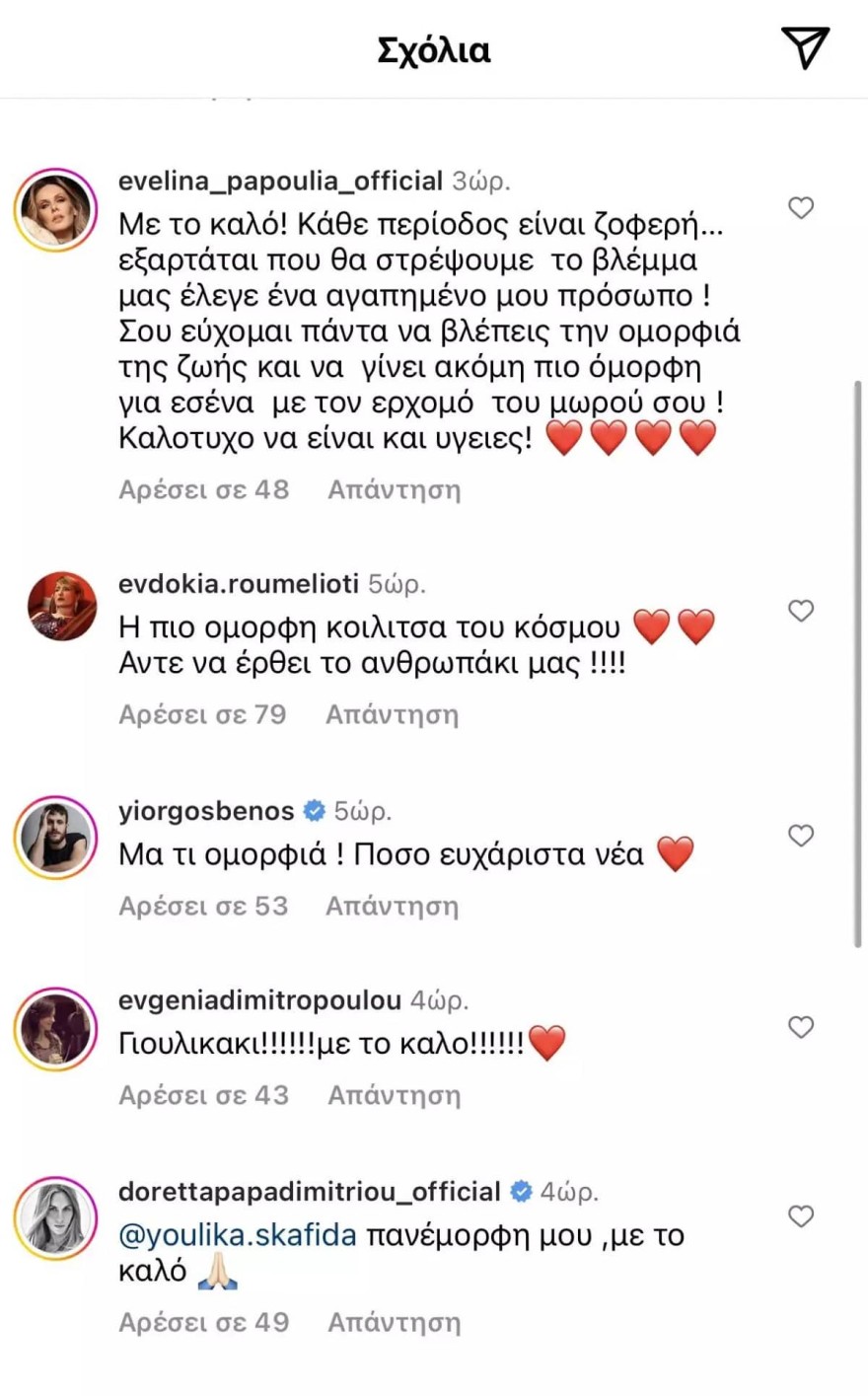Toggle like on evdokia.roumelioti's comment heart
Viewport: 868px width, 1396px height.
coord(801,611)
